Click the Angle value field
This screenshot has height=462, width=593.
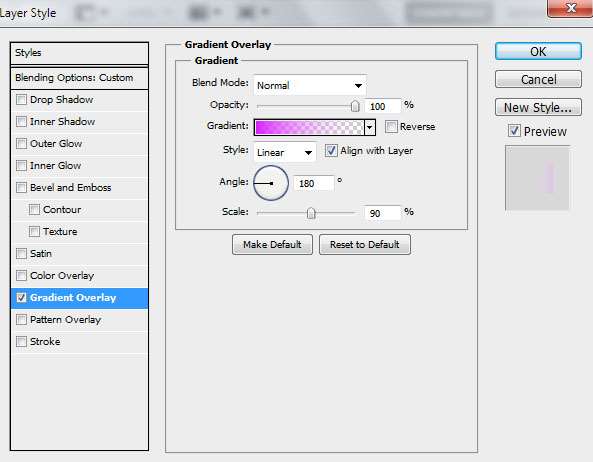pos(314,183)
